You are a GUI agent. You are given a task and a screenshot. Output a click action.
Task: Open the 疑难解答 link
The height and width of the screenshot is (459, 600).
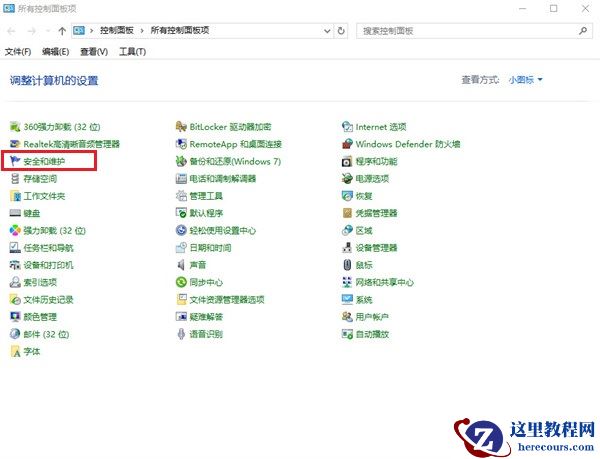coord(206,317)
